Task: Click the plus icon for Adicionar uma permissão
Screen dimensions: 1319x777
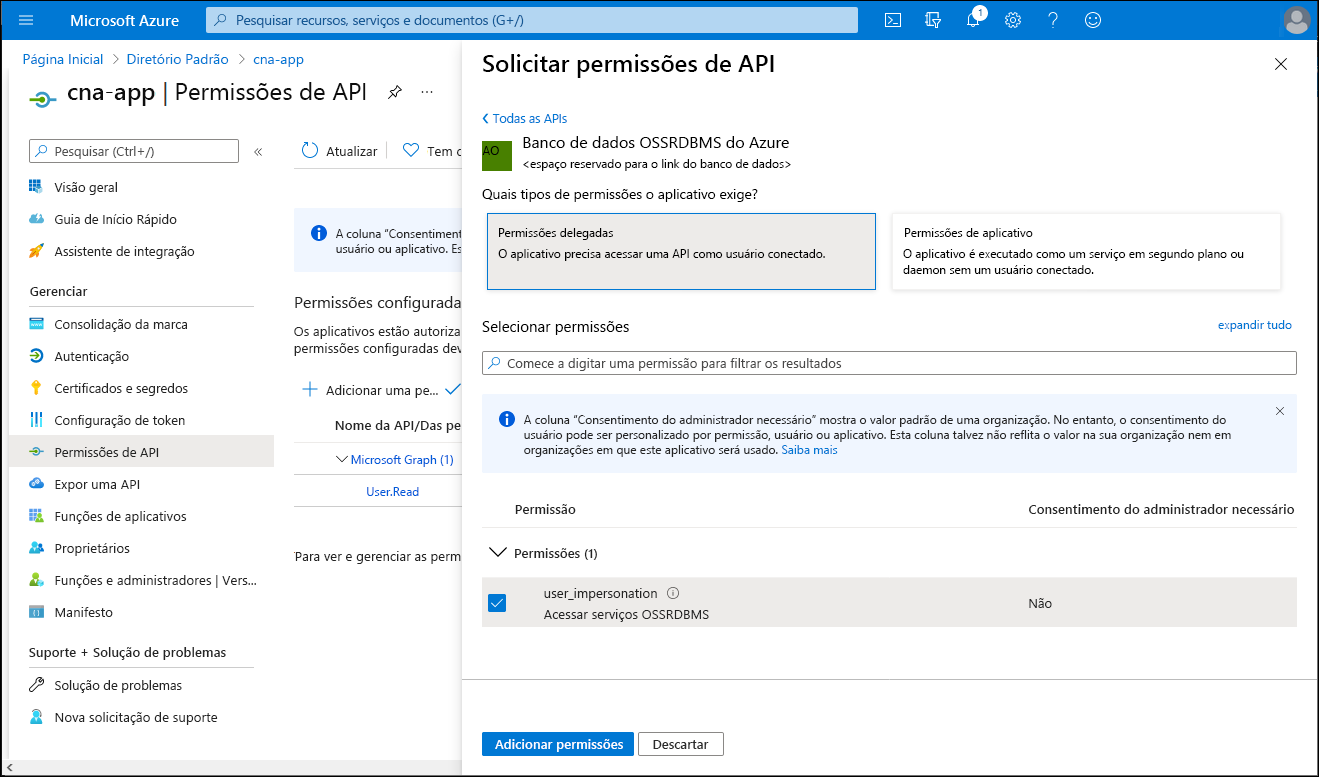Action: click(310, 389)
